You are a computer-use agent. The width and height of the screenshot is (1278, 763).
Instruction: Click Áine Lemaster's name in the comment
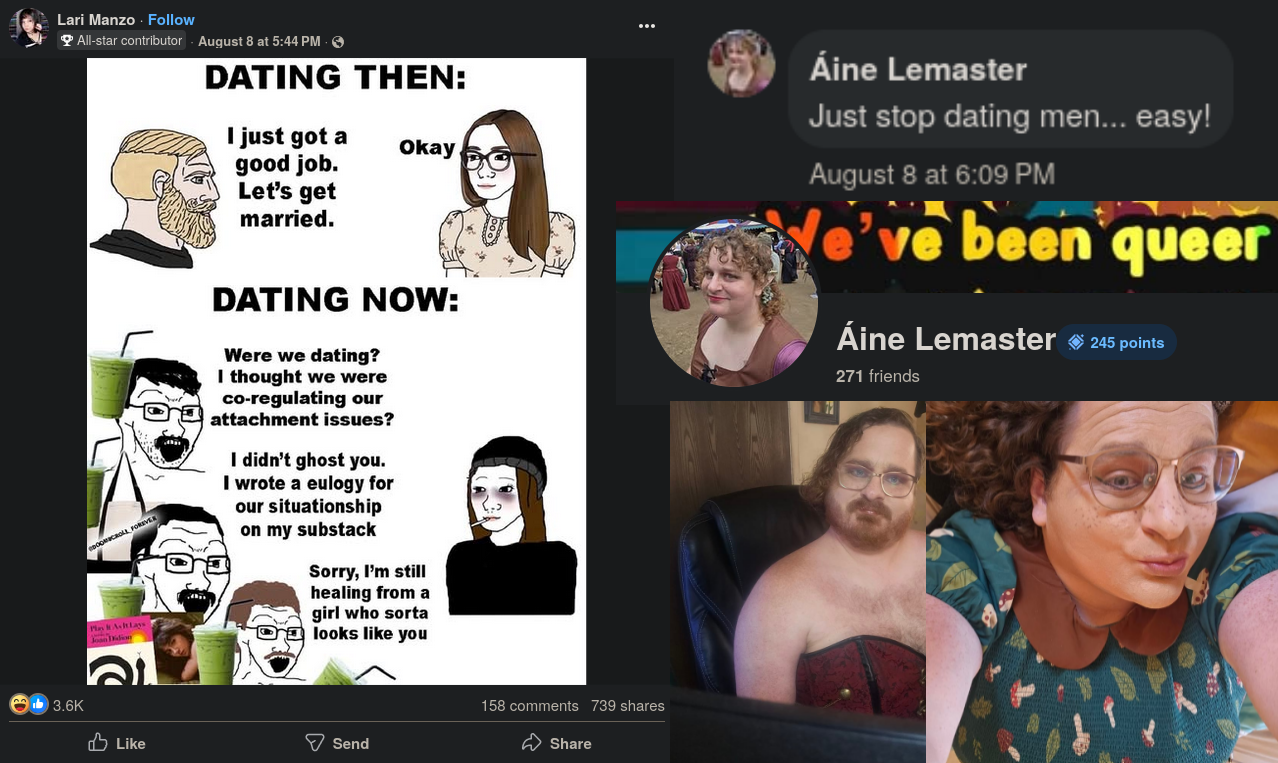point(918,69)
